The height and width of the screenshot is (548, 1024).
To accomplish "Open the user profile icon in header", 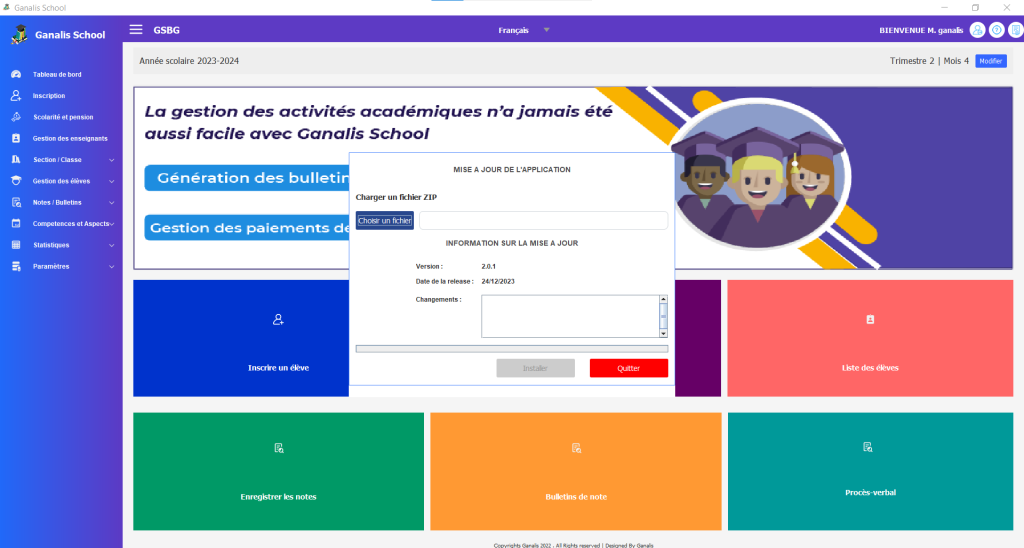I will (977, 30).
